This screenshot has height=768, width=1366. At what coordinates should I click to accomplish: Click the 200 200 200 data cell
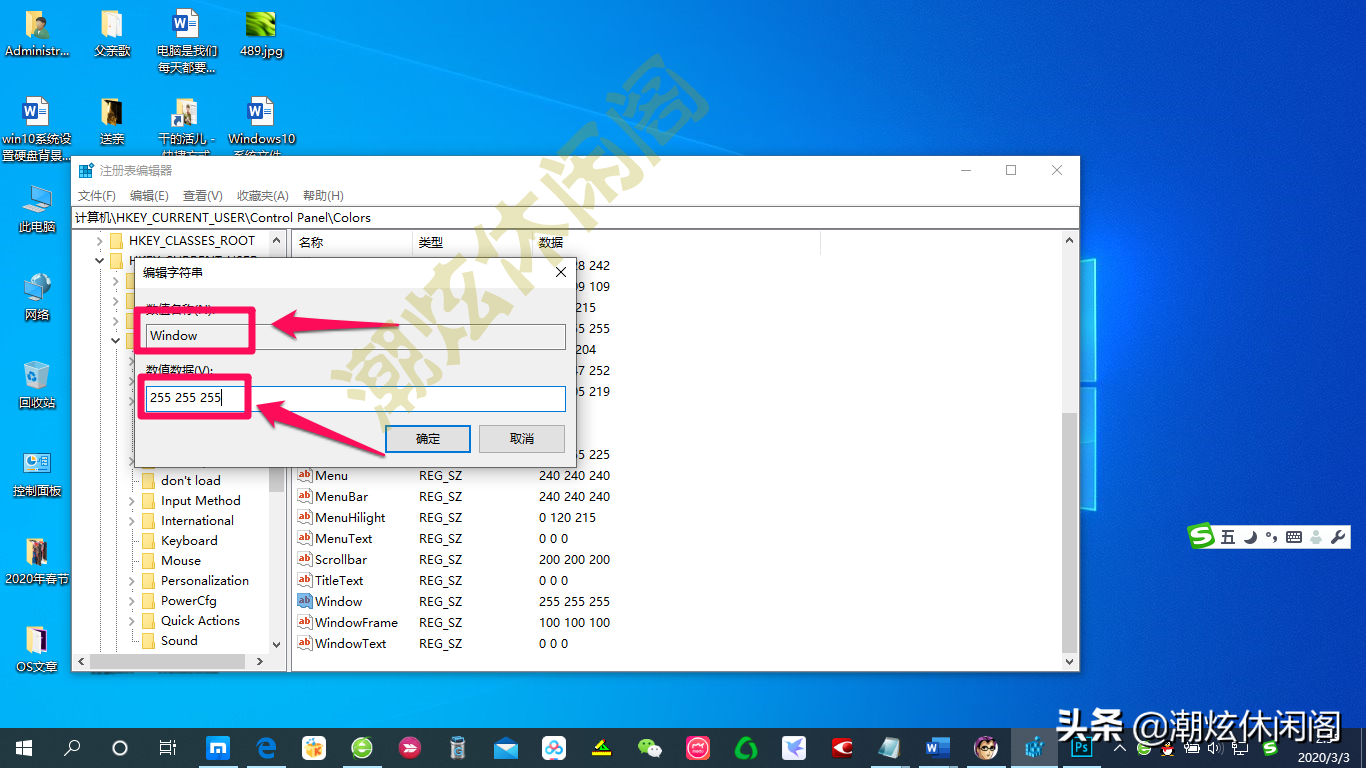pyautogui.click(x=574, y=560)
